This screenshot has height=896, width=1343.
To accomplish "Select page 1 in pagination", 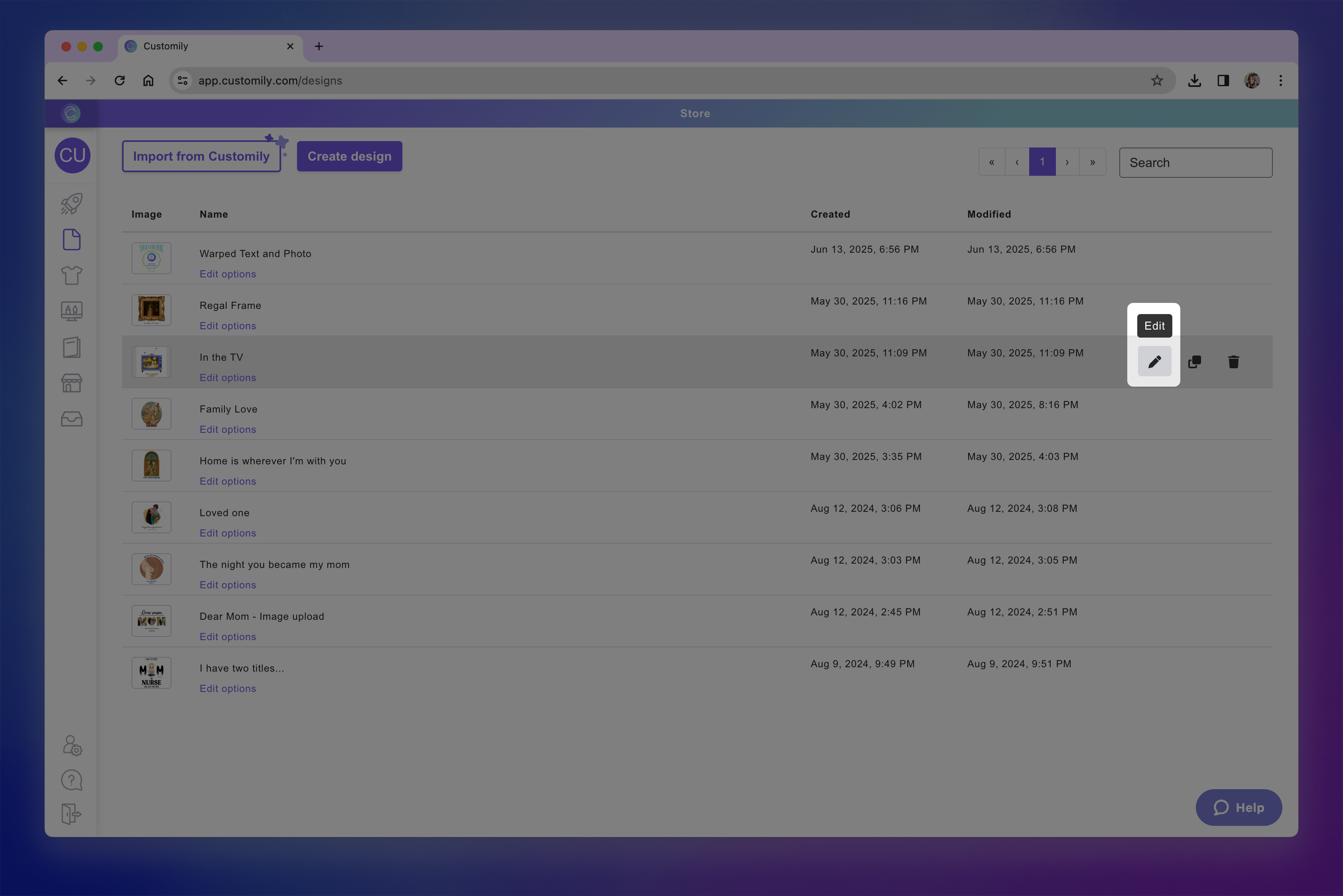I will pos(1042,162).
